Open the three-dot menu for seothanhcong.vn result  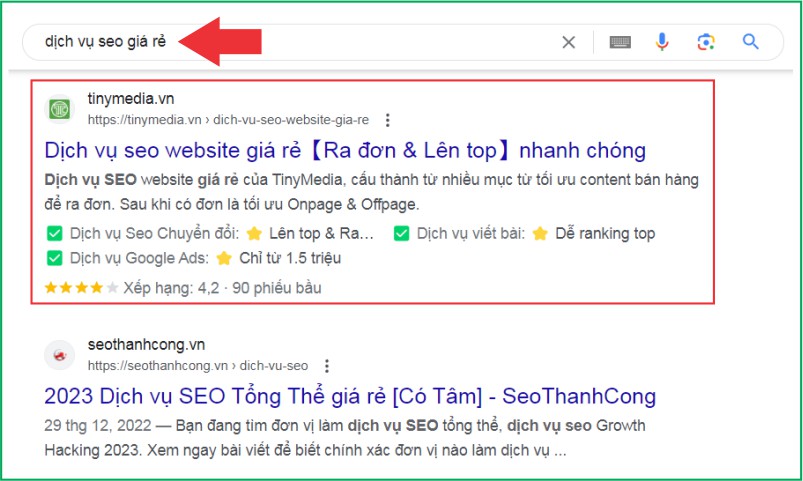327,366
